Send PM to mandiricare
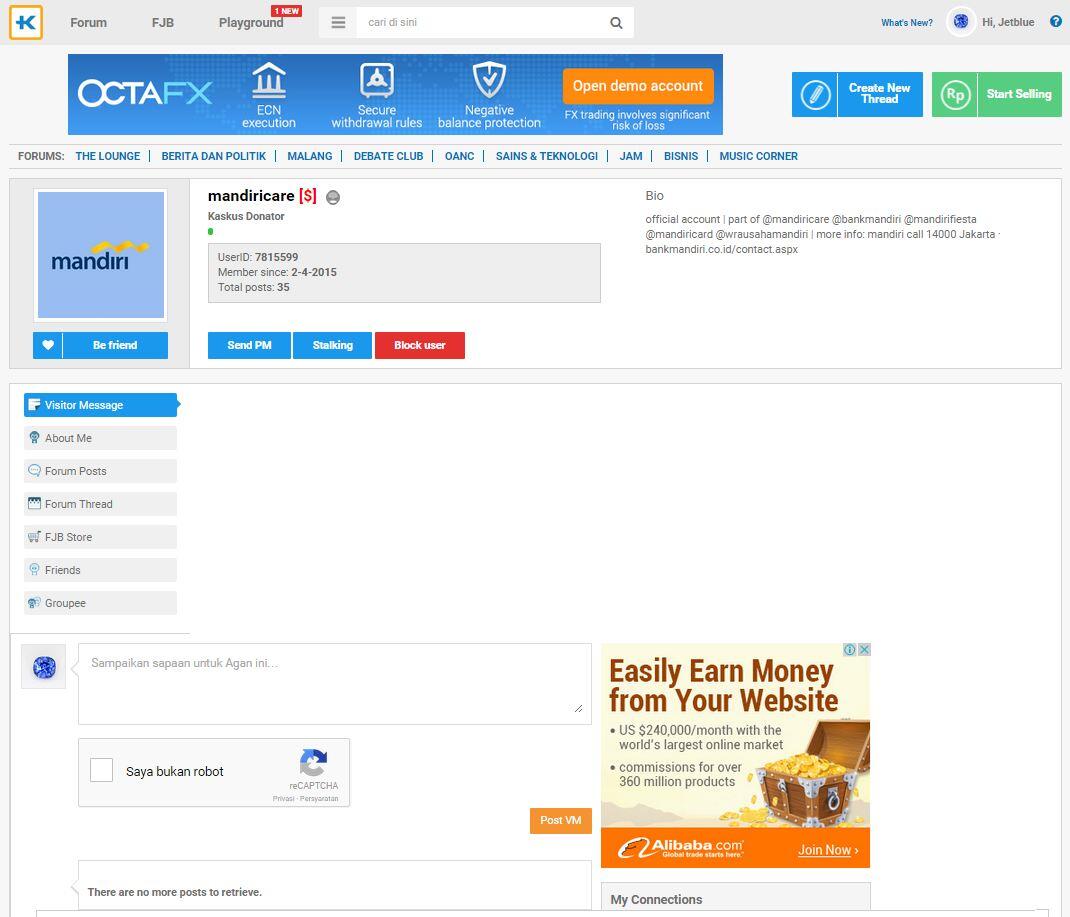1070x917 pixels. point(249,345)
